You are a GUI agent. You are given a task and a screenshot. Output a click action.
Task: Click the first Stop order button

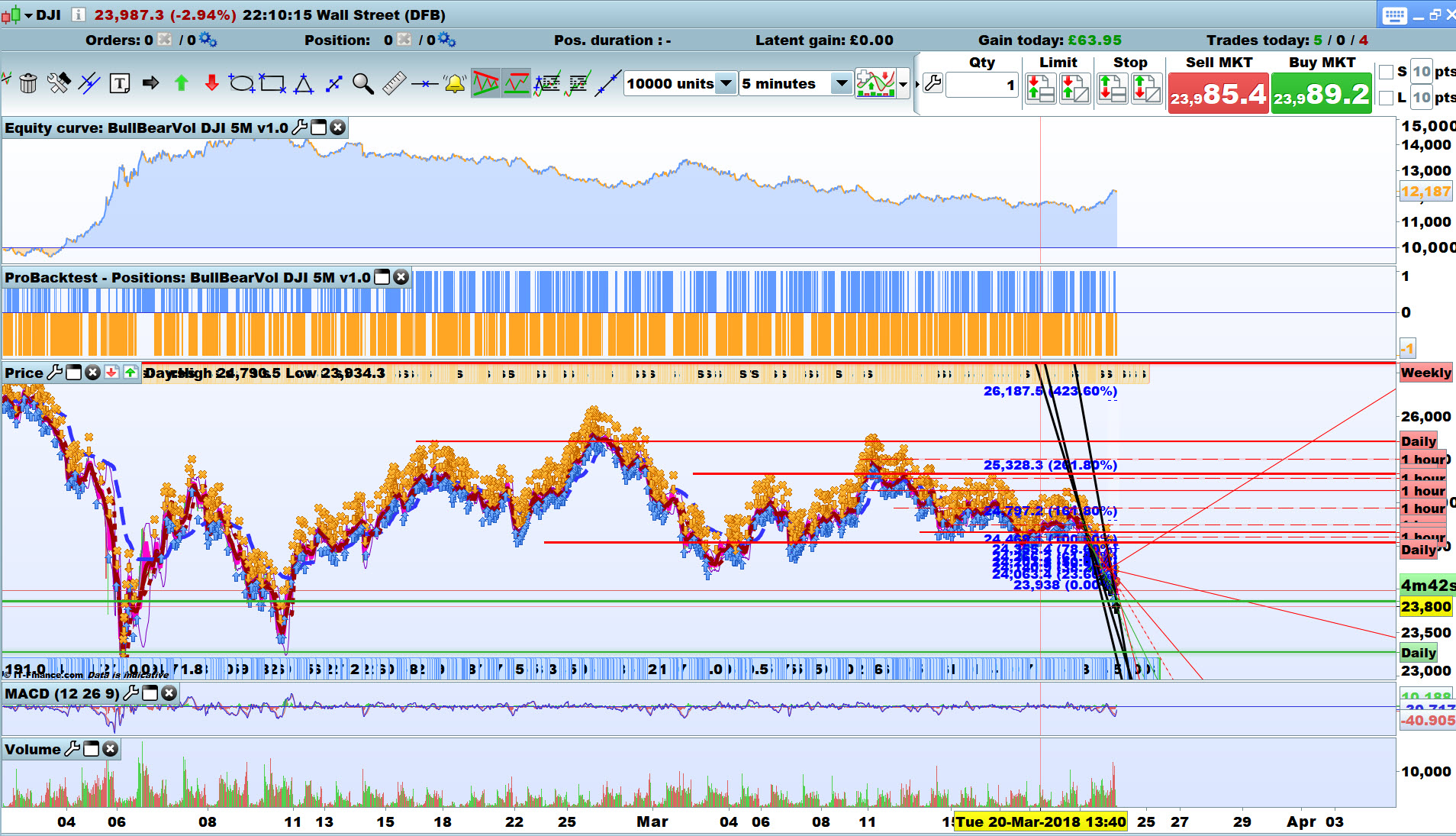click(1112, 89)
